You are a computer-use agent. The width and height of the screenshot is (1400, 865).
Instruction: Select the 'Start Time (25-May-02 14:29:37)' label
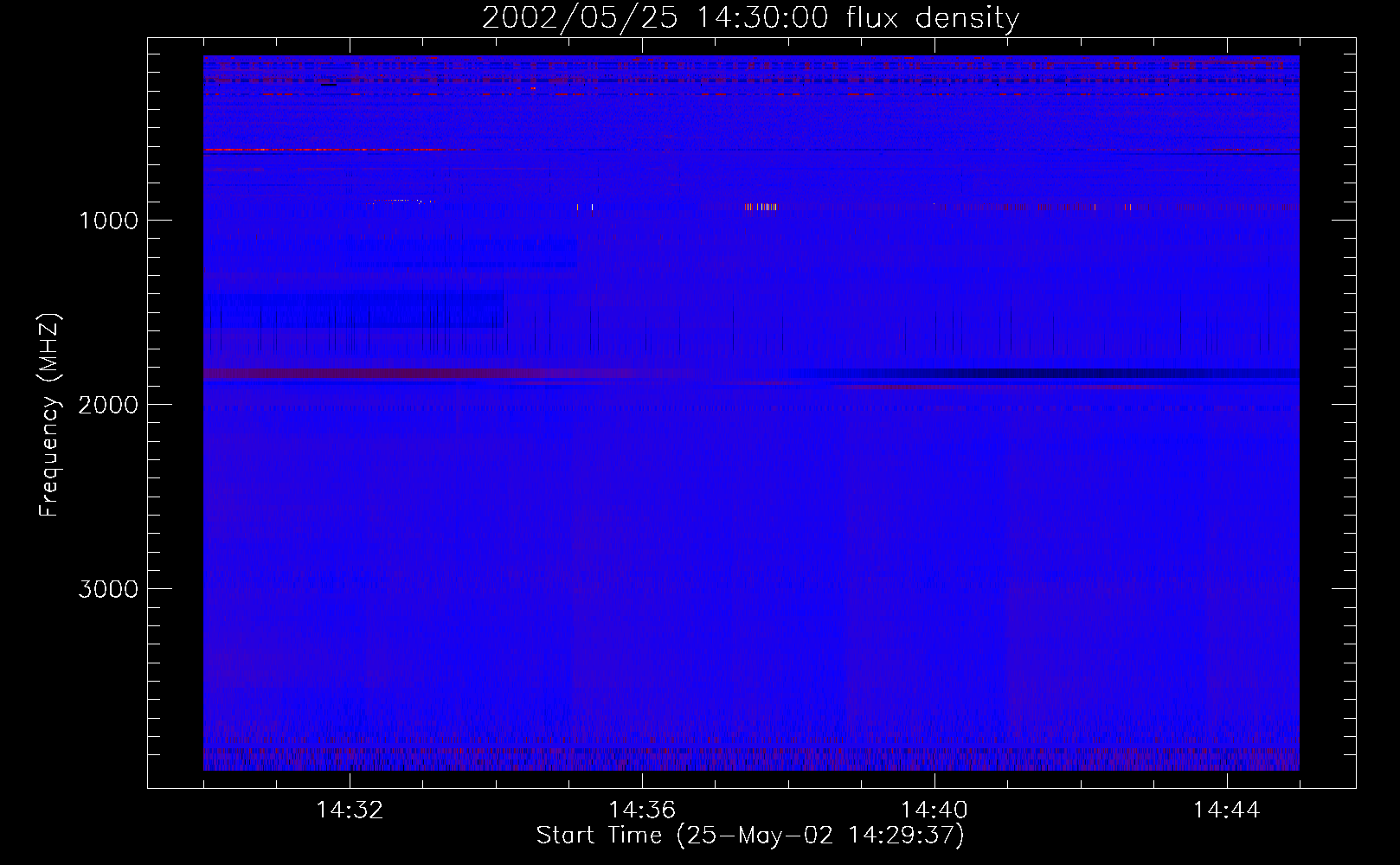pos(750,836)
